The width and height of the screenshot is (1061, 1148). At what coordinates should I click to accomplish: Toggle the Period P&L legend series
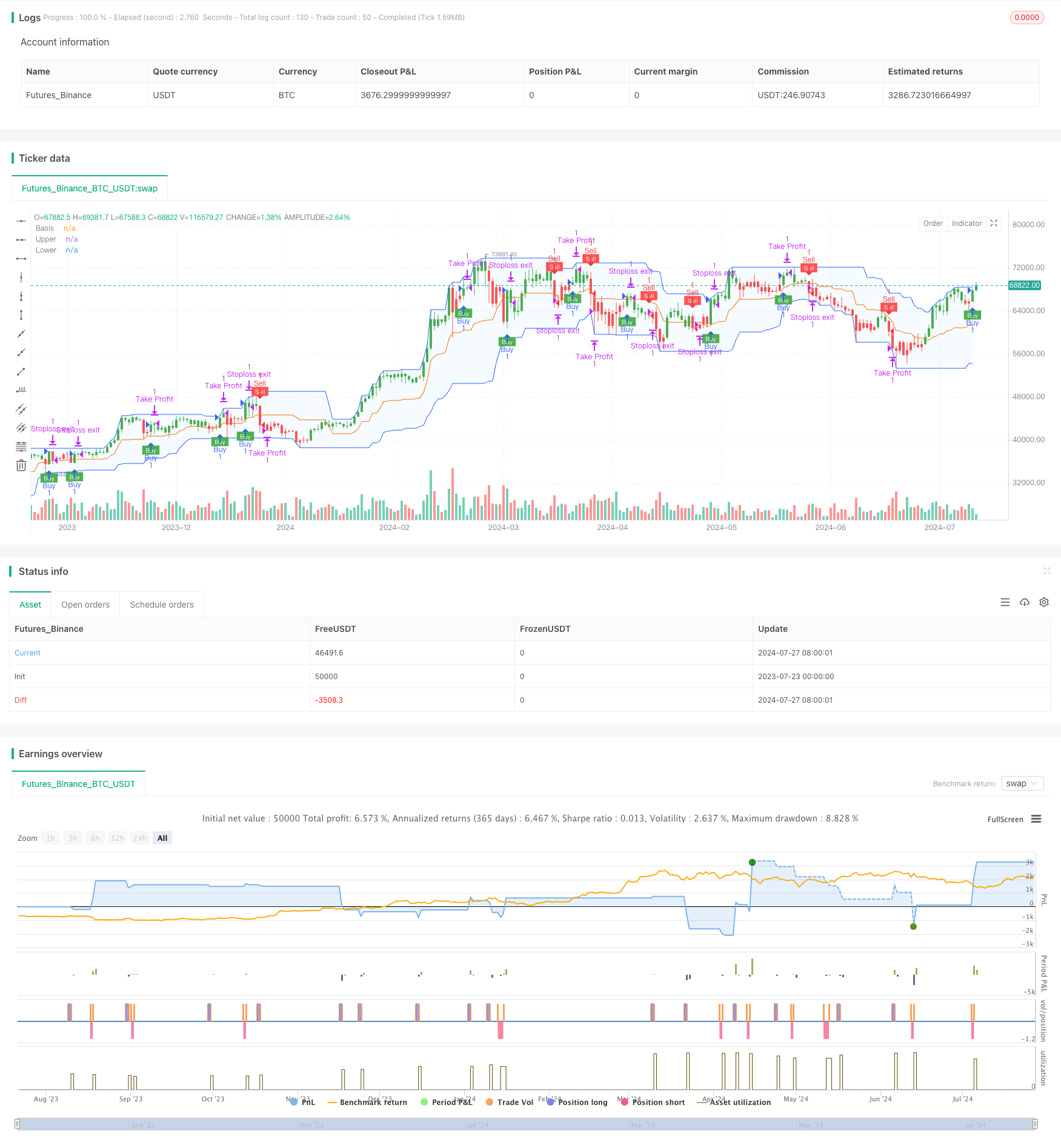pos(447,1102)
